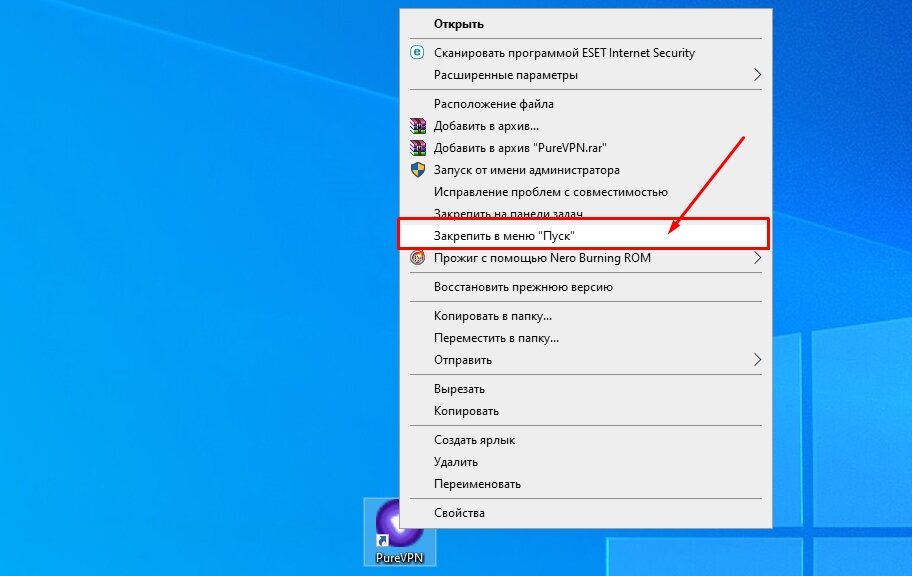Image resolution: width=912 pixels, height=576 pixels.
Task: Choose 'Открыть' from context menu
Action: pos(586,24)
